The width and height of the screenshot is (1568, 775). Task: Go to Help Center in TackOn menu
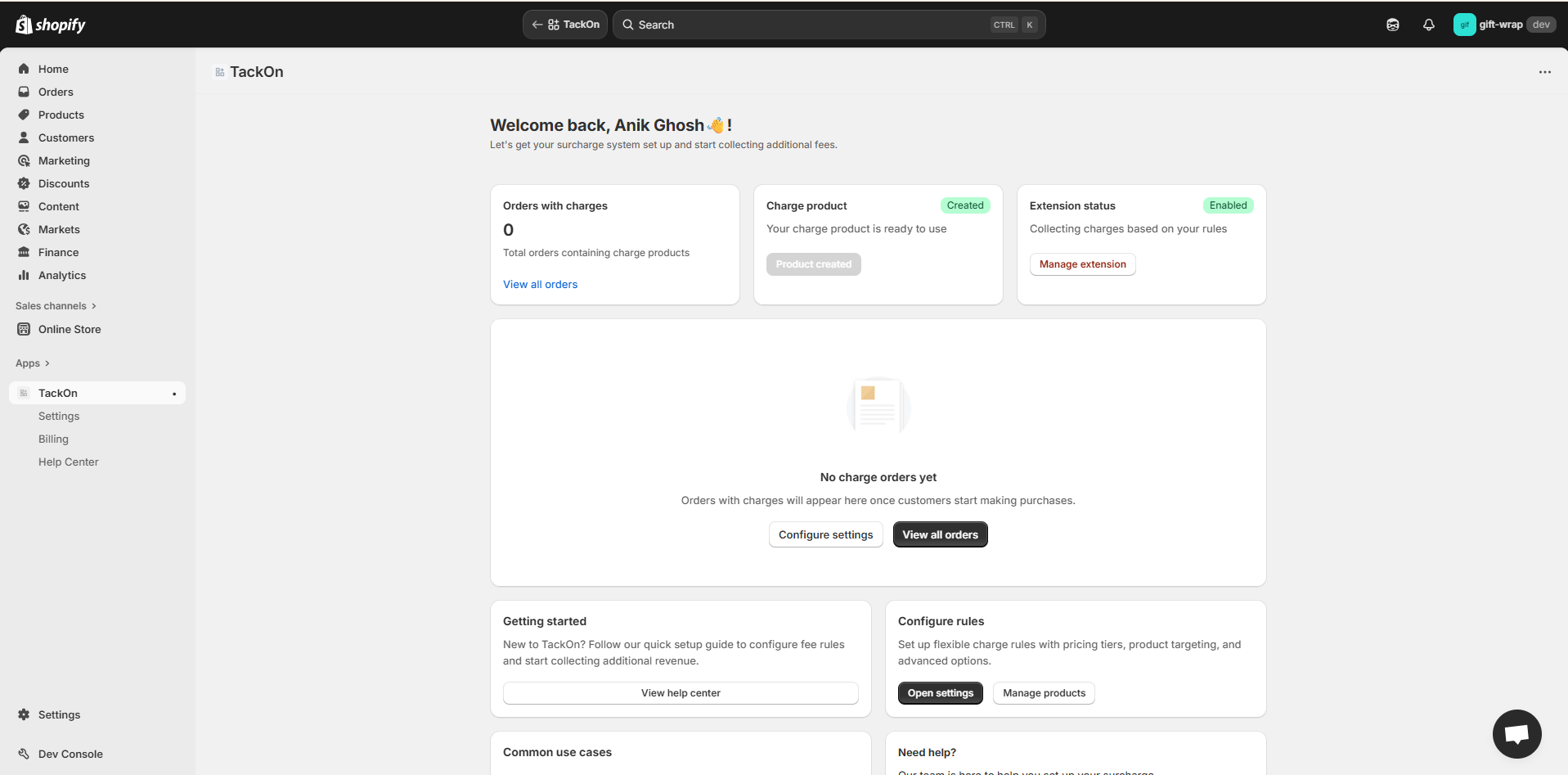(x=68, y=462)
